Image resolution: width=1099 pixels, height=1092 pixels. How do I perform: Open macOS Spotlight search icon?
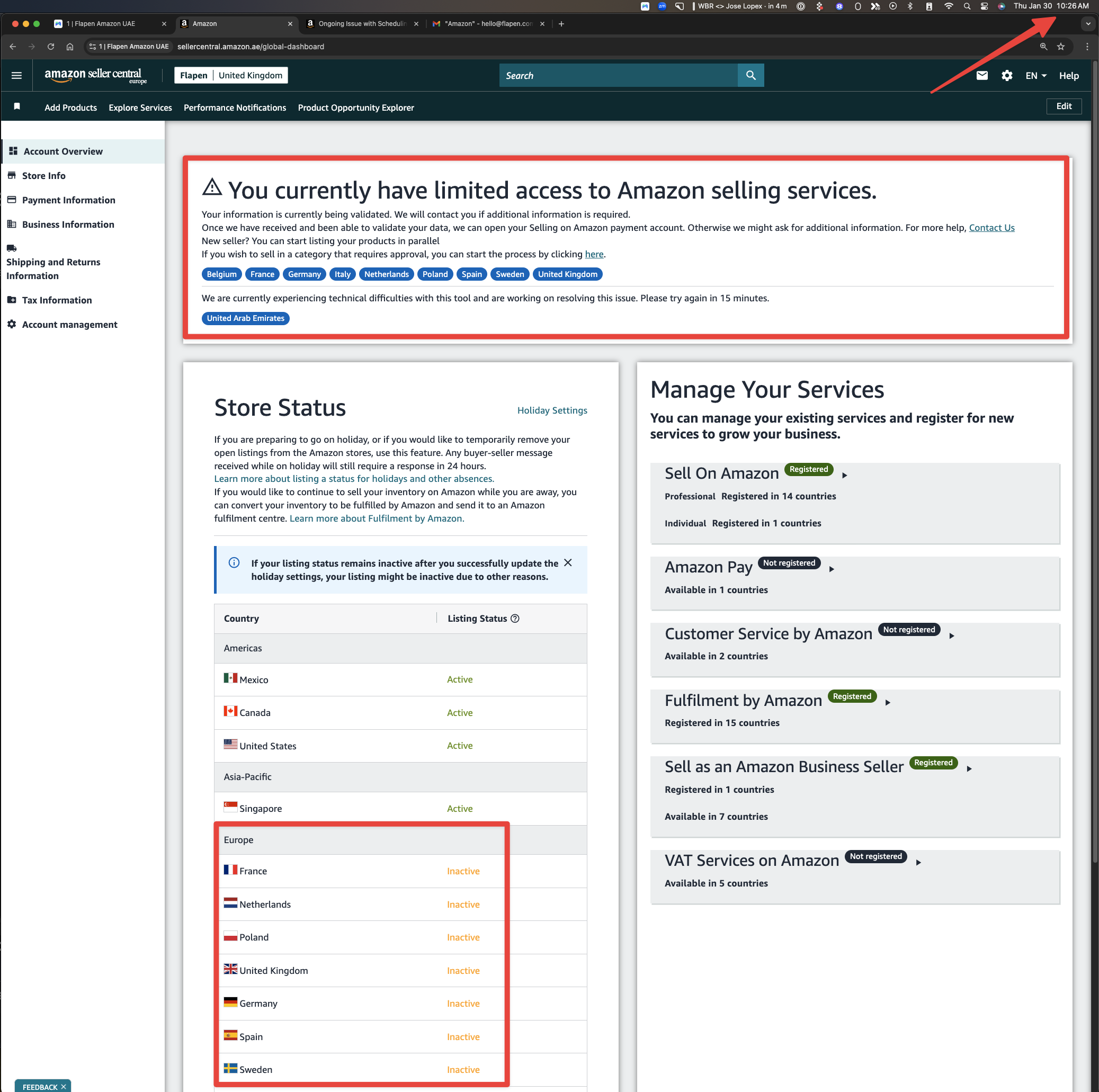(x=967, y=6)
